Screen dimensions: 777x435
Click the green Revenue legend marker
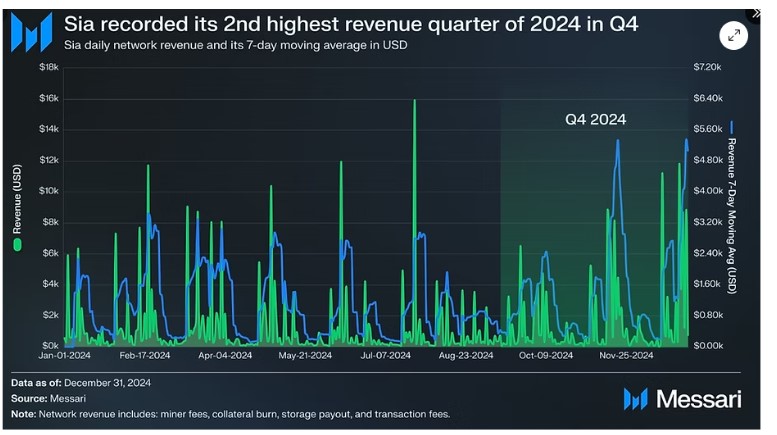point(17,245)
